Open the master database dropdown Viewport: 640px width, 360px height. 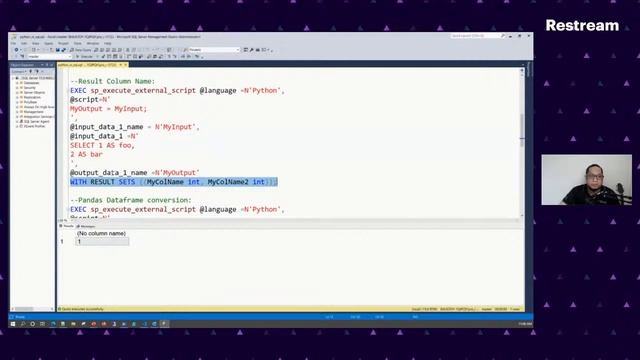coord(50,56)
